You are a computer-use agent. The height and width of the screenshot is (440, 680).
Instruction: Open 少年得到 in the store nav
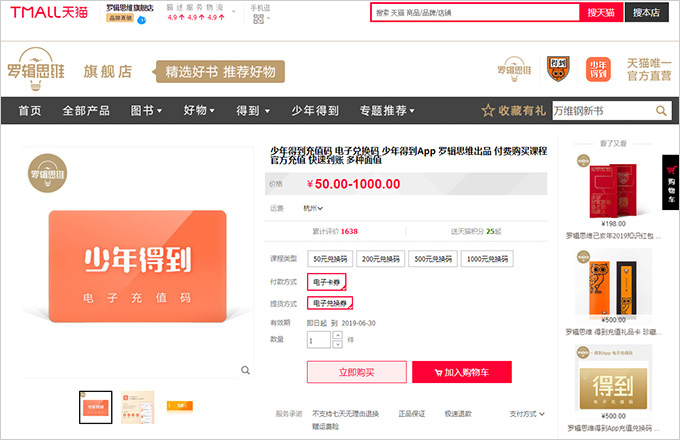[315, 111]
